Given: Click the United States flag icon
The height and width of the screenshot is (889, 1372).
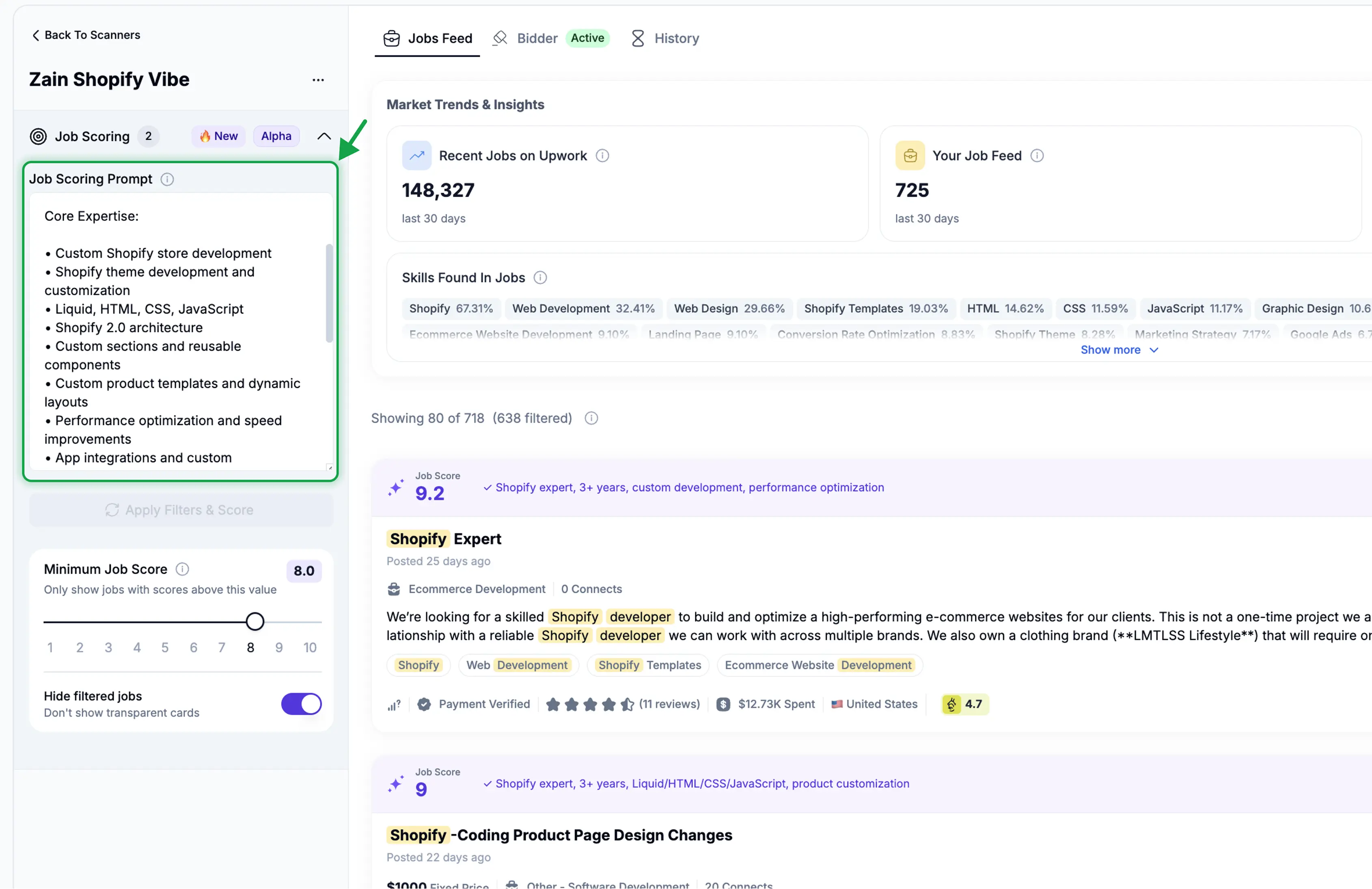Looking at the screenshot, I should [x=837, y=705].
